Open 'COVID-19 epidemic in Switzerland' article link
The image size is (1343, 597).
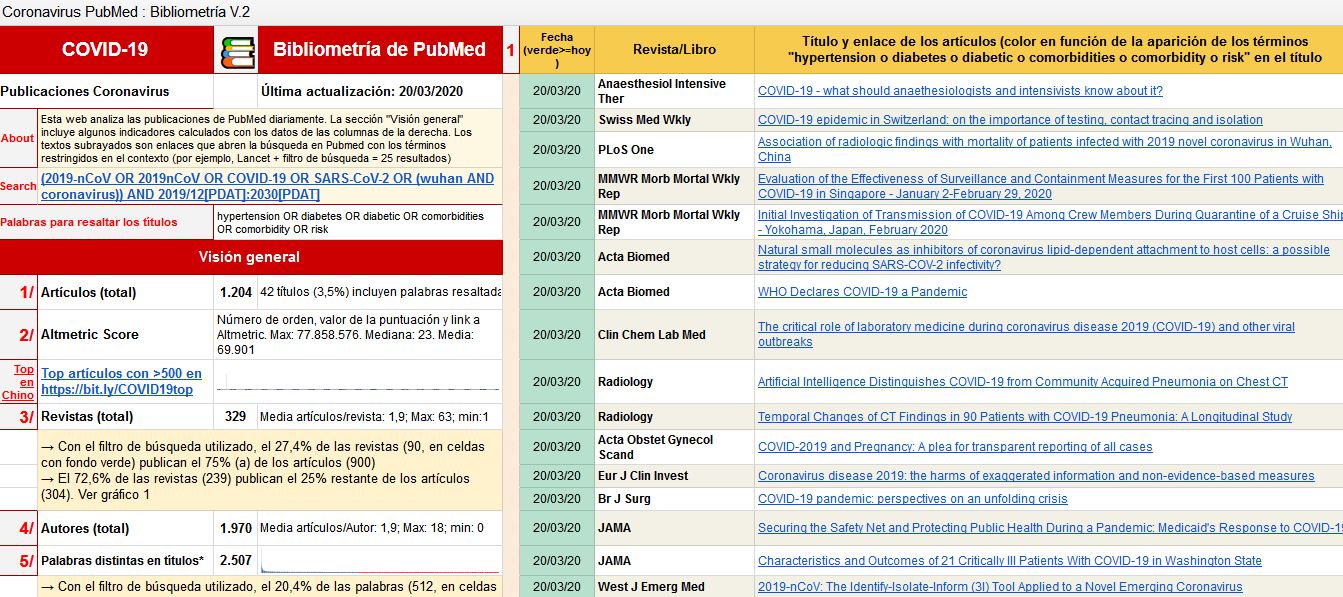pyautogui.click(x=1009, y=120)
